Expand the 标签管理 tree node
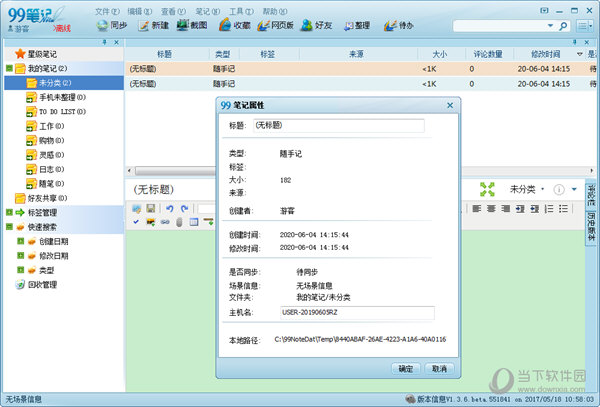 point(9,212)
